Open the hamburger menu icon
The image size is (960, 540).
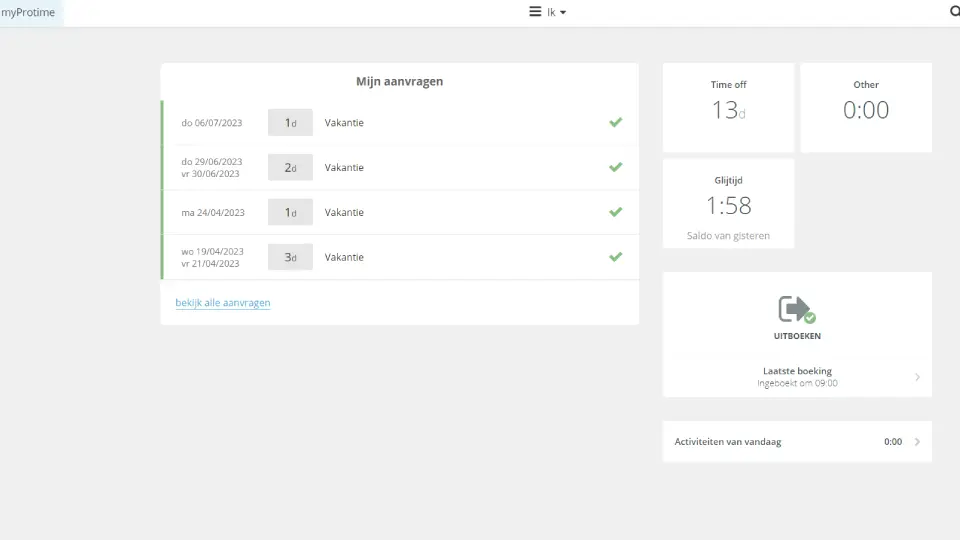pos(535,12)
